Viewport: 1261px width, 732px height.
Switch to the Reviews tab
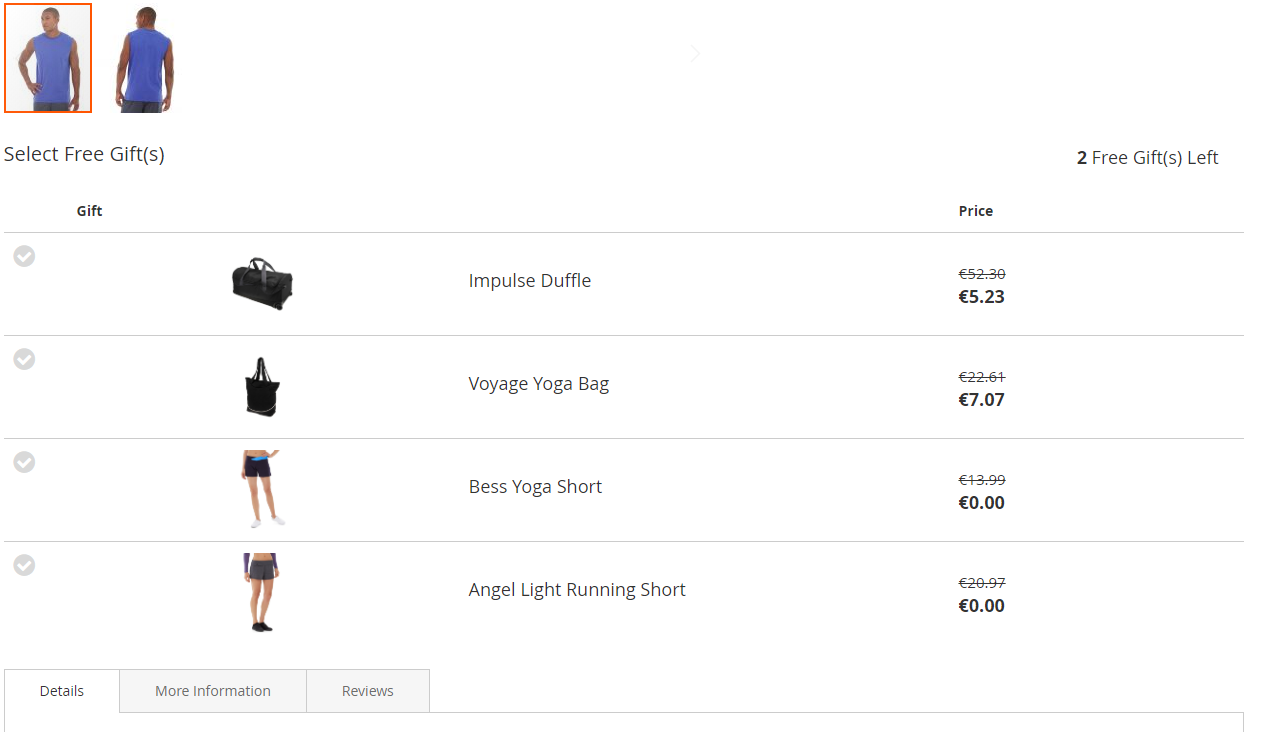coord(368,691)
